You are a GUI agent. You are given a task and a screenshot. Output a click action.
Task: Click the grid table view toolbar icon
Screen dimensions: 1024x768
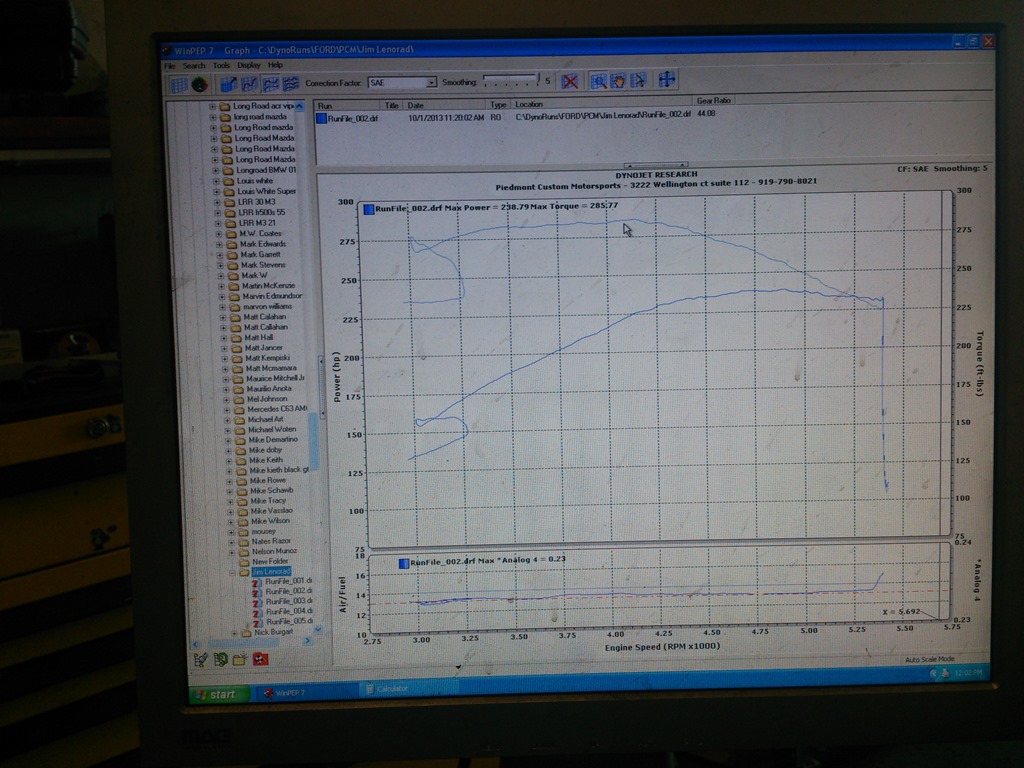tap(179, 85)
